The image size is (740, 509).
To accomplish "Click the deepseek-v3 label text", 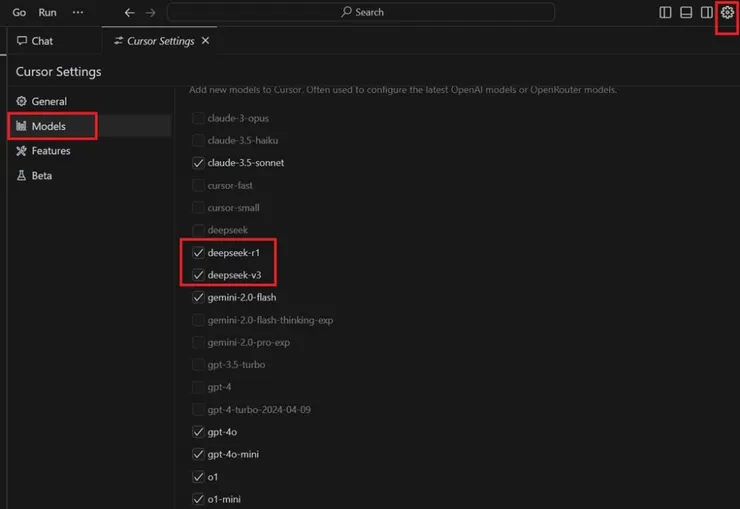I will (x=235, y=275).
